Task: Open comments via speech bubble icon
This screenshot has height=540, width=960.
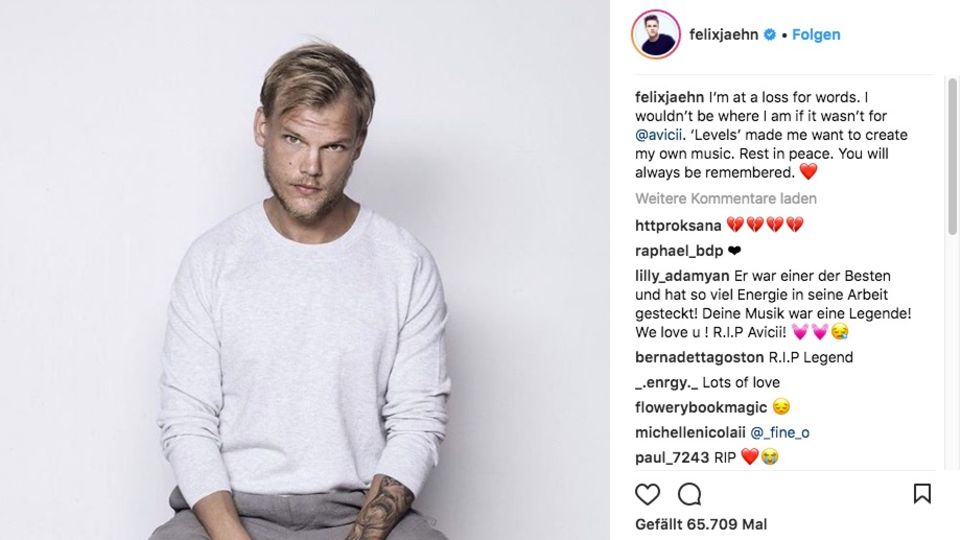Action: tap(689, 494)
